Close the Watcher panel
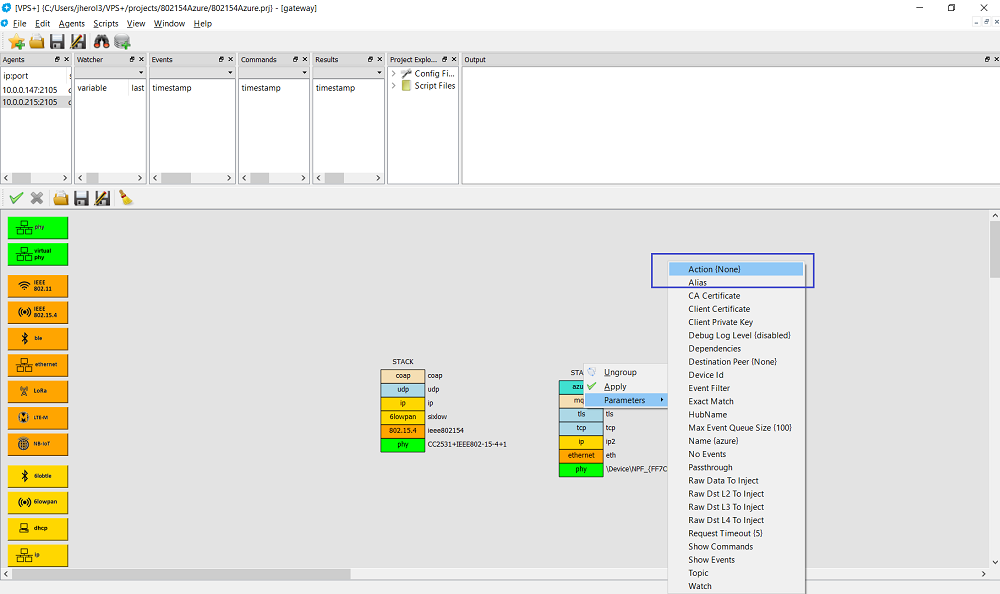 140,60
